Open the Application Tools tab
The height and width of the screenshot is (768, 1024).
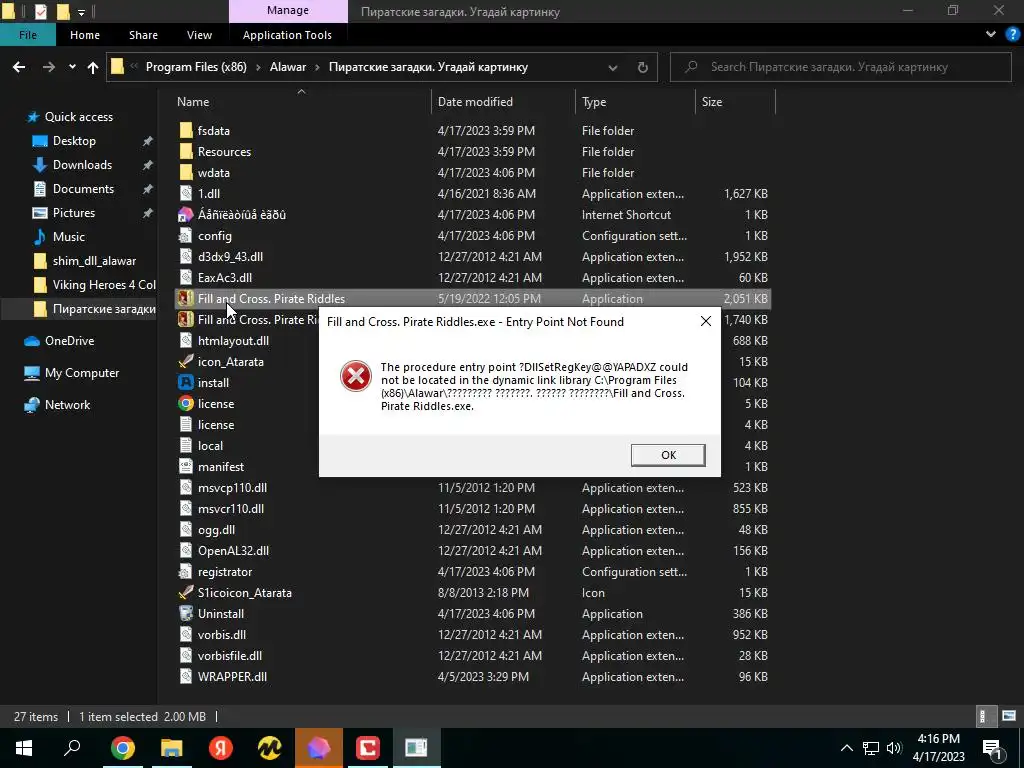point(287,35)
